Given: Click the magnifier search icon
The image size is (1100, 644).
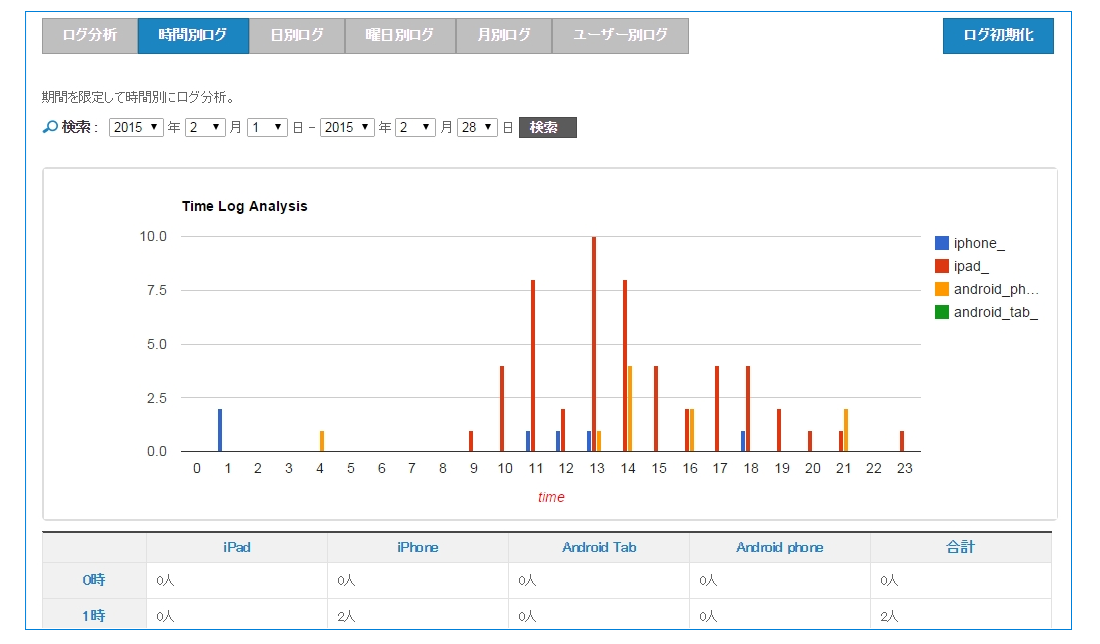Looking at the screenshot, I should [x=50, y=128].
